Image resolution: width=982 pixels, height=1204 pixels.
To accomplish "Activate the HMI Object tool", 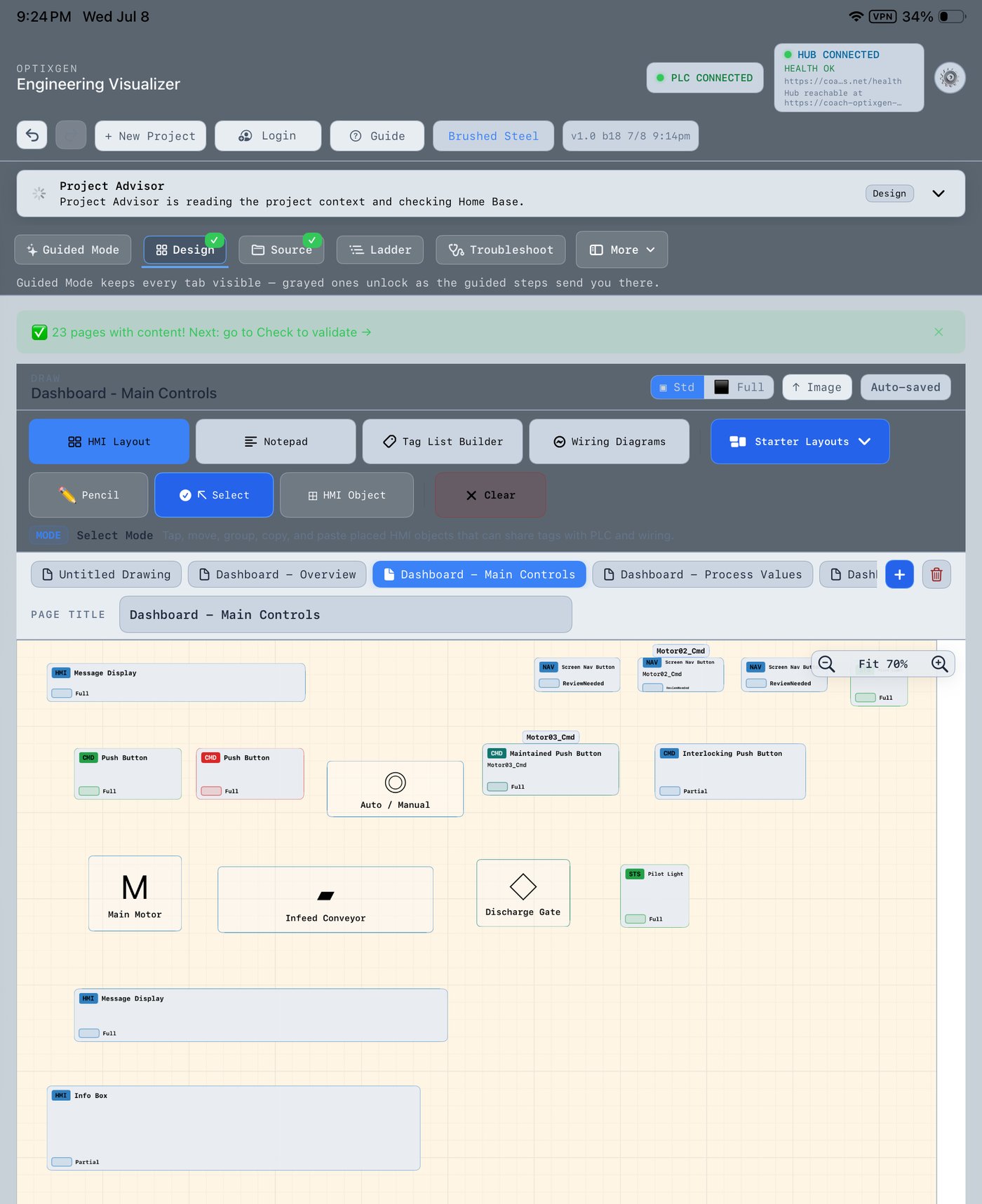I will [347, 495].
